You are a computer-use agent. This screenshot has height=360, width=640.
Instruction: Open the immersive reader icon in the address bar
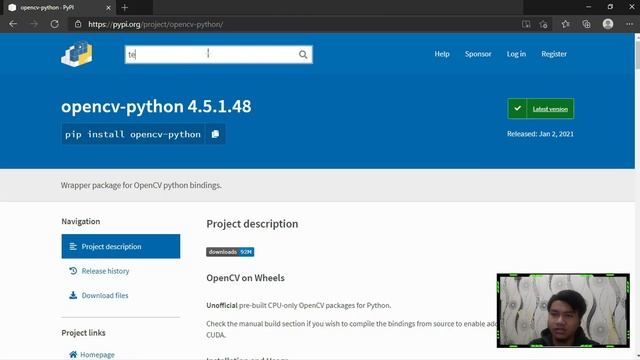click(x=526, y=24)
